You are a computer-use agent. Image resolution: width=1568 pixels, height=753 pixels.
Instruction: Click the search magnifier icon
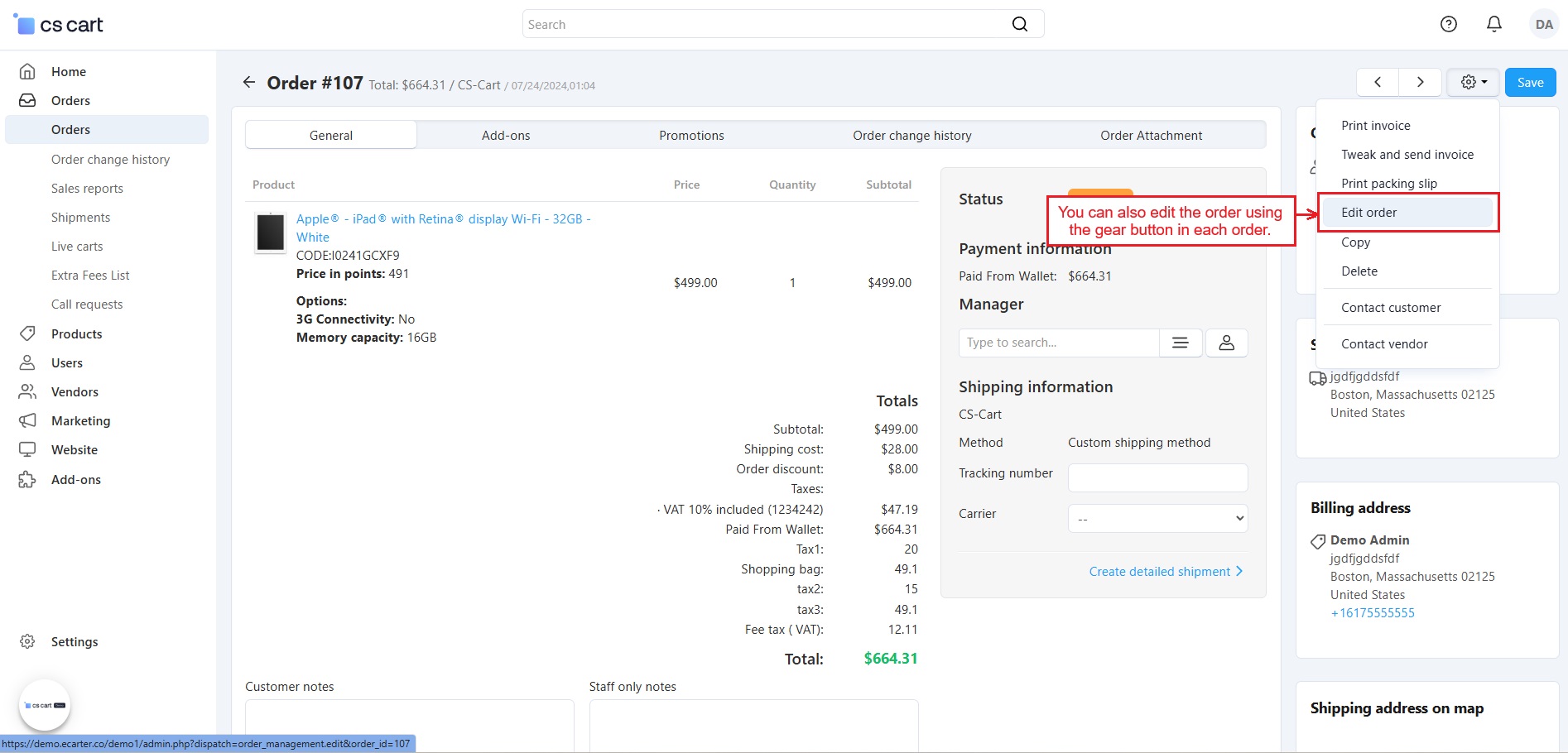[x=1019, y=25]
